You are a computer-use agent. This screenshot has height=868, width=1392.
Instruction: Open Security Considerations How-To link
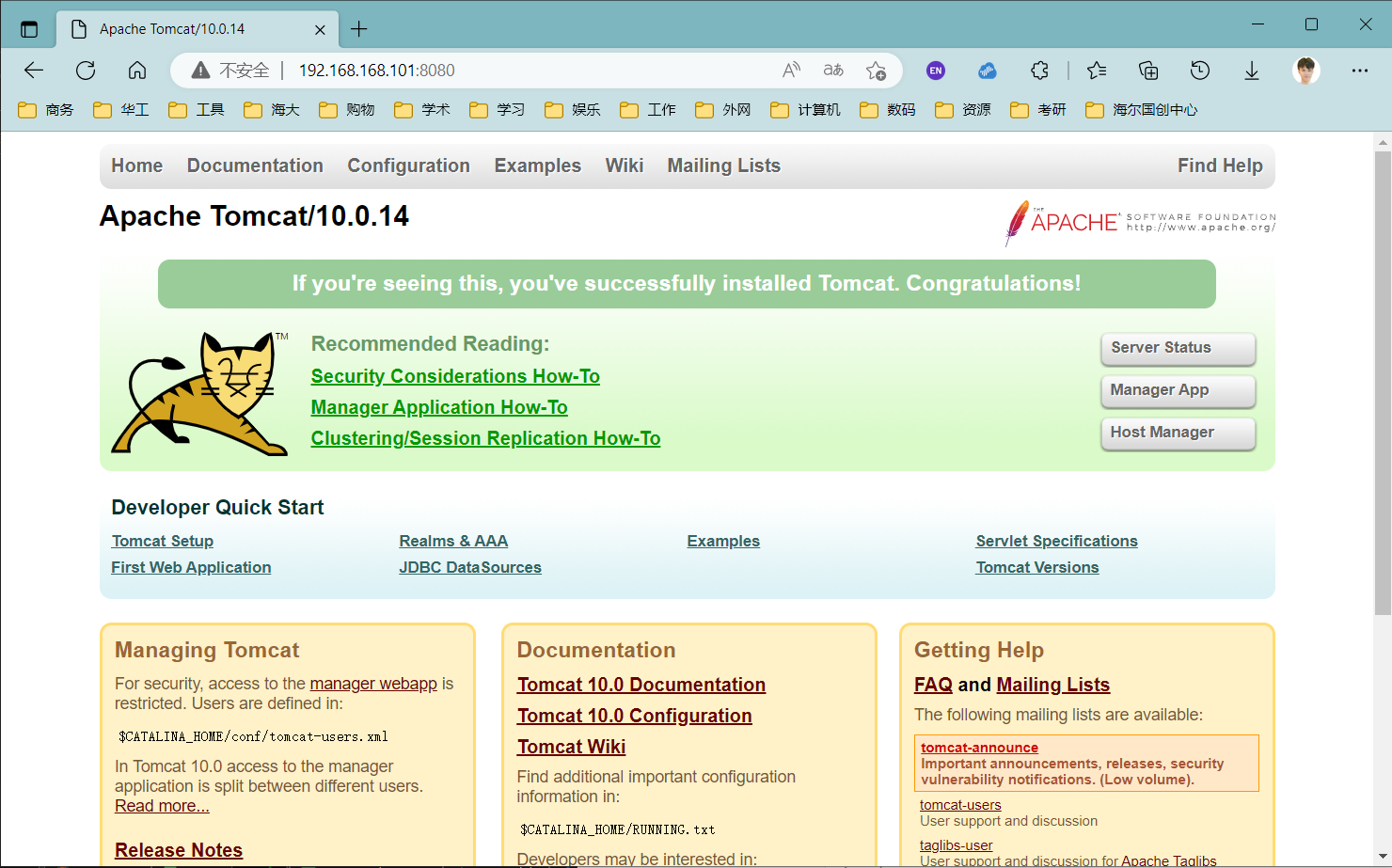[455, 376]
